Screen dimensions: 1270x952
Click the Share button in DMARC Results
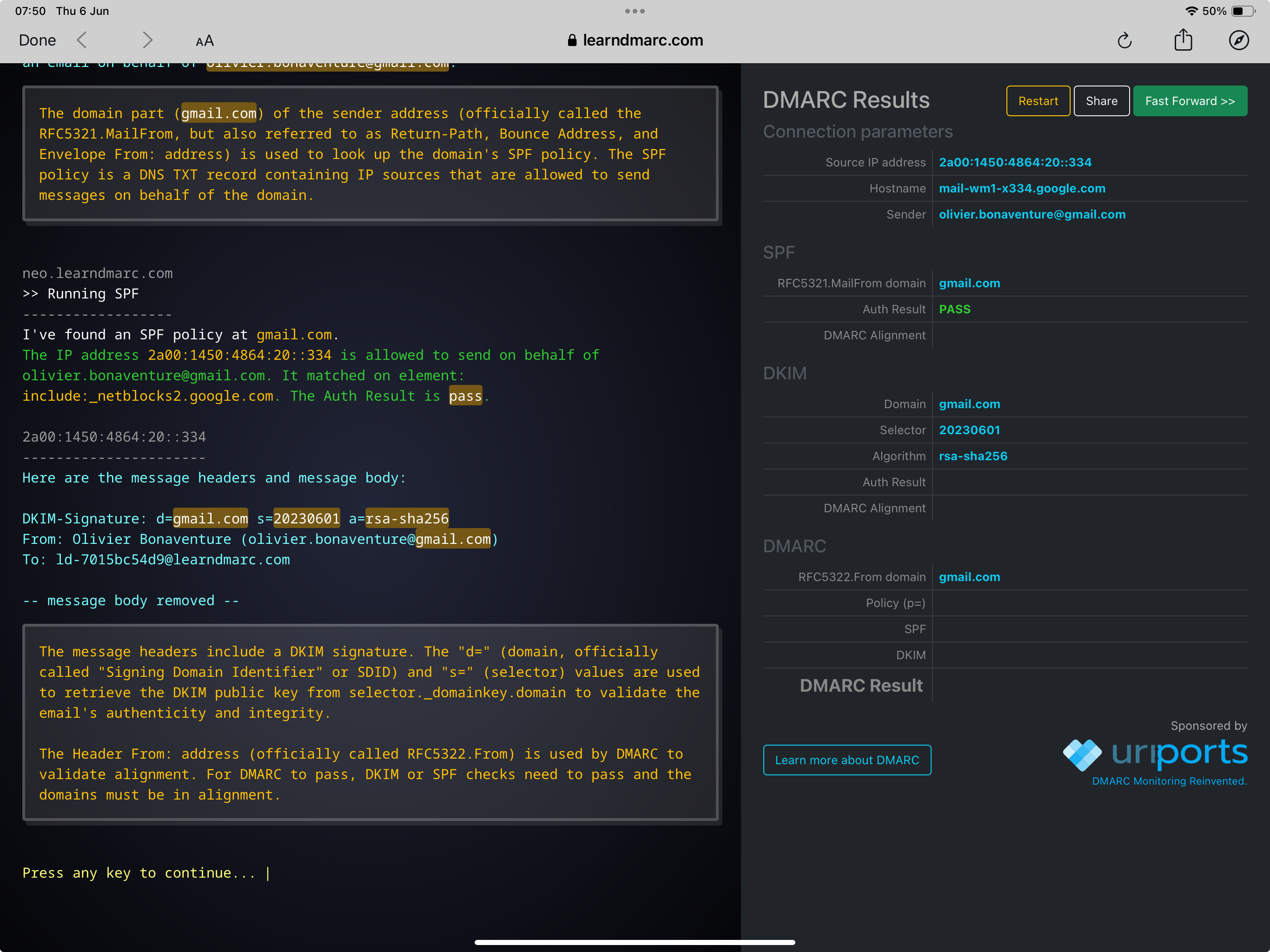(x=1101, y=101)
